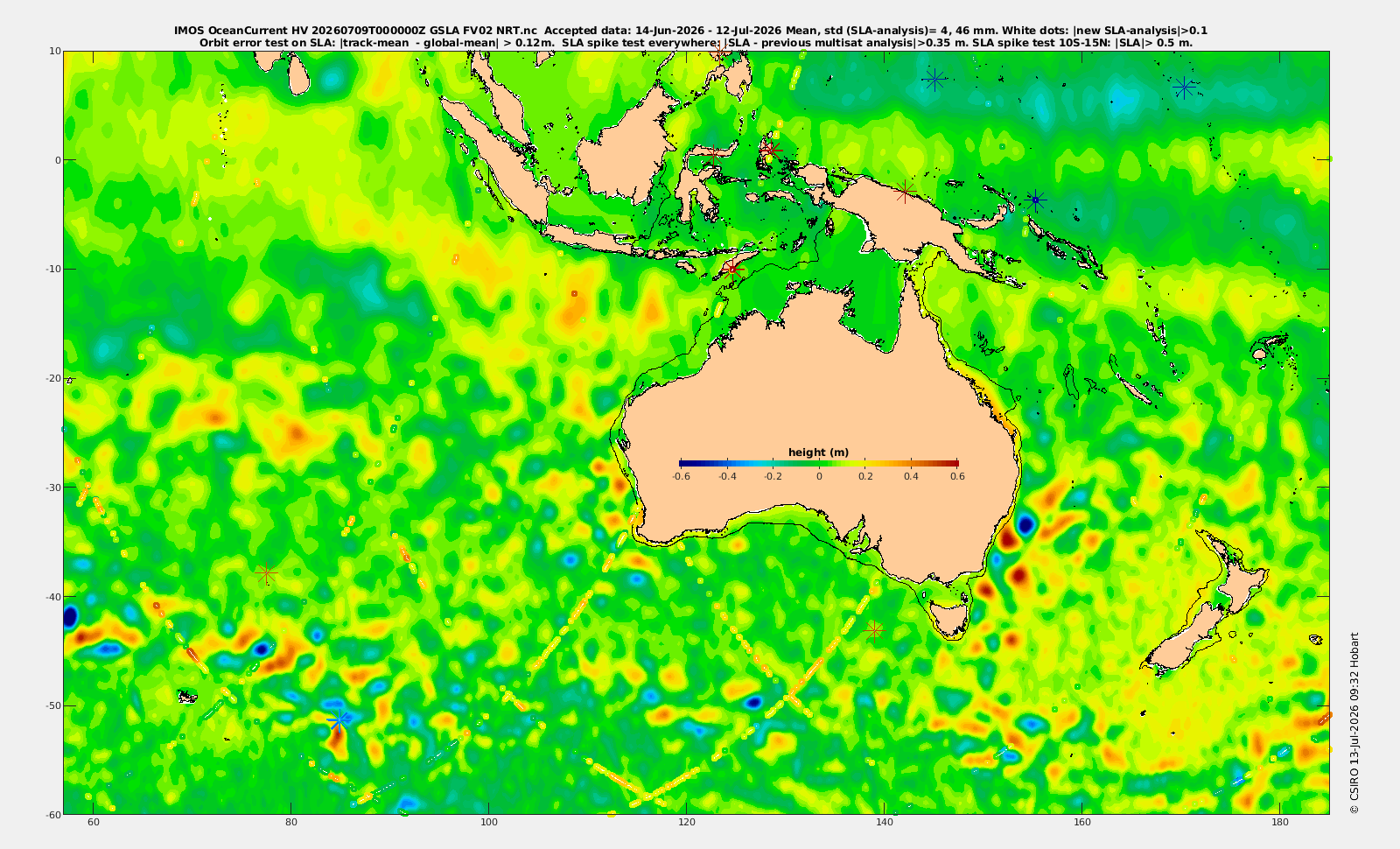Select the red asterisk on northern New Guinea
Viewport: 1400px width, 849px height.
[x=906, y=192]
